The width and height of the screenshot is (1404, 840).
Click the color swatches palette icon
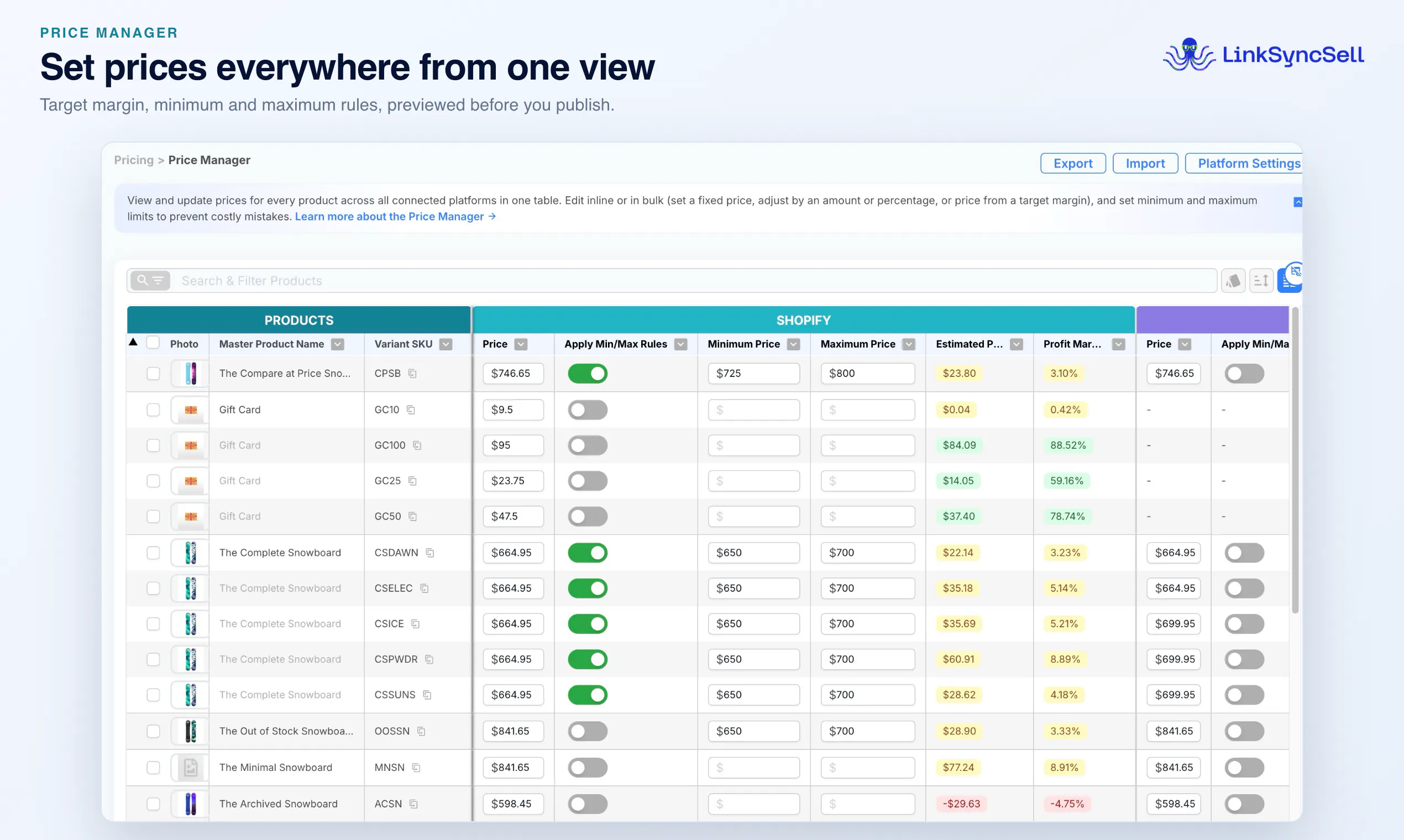click(x=1233, y=280)
